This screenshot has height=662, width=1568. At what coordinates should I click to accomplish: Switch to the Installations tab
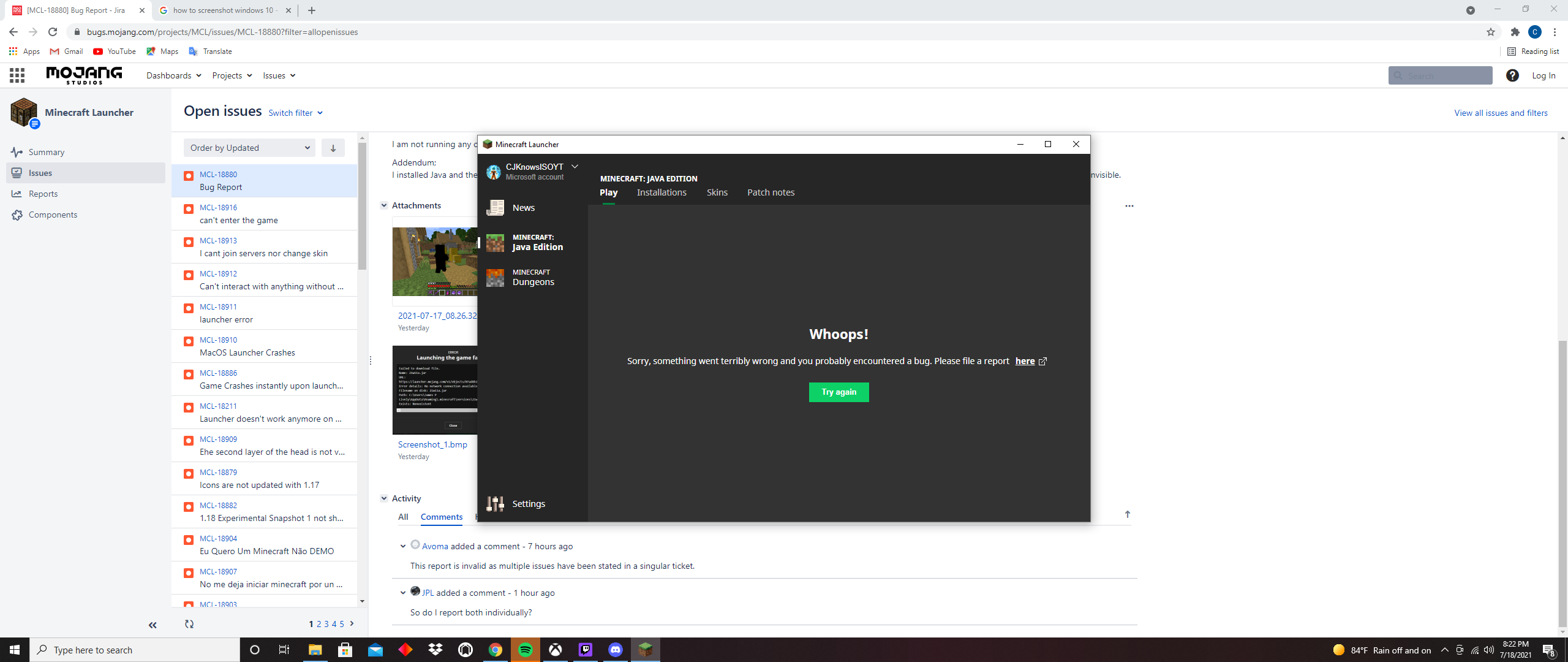click(661, 192)
